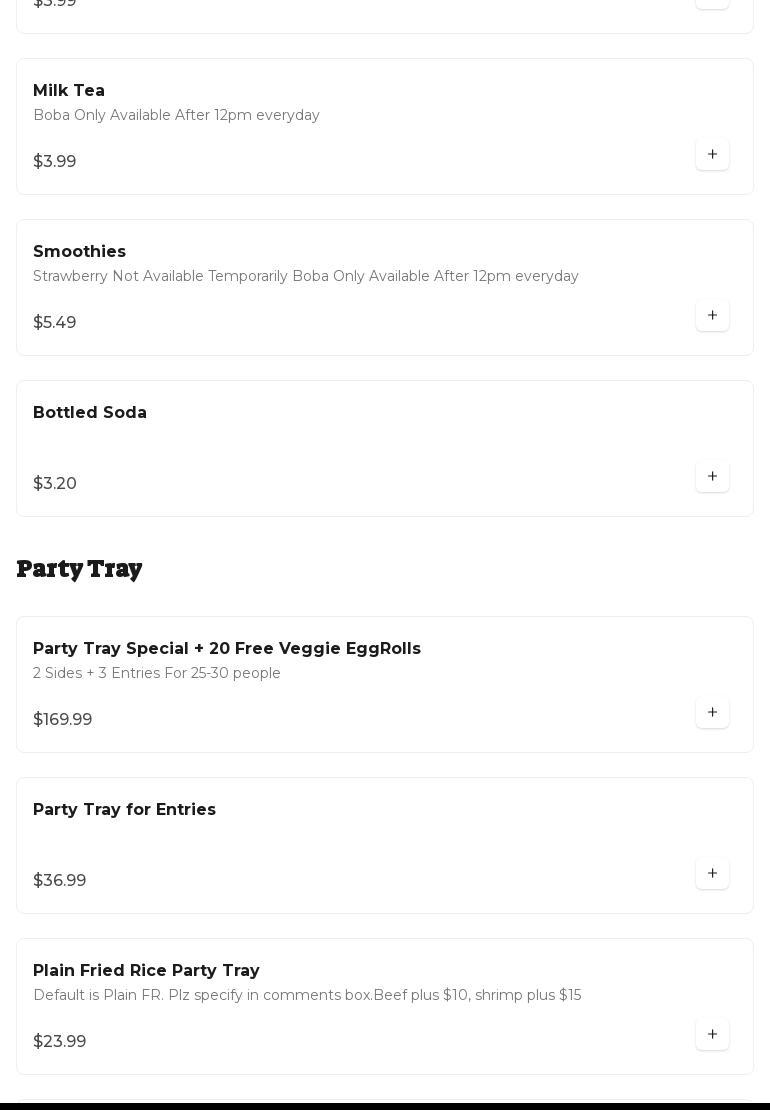This screenshot has height=1110, width=770.
Task: Select the Party Tray for Entries title
Action: click(124, 810)
